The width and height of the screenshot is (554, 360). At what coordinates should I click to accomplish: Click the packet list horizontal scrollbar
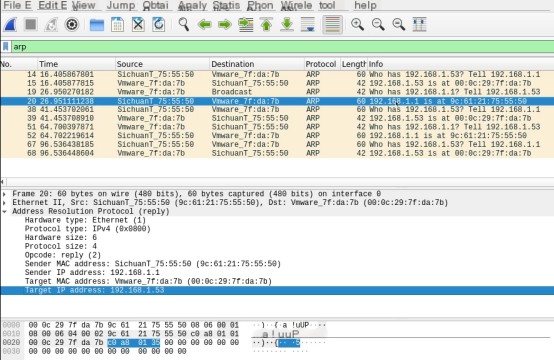pyautogui.click(x=277, y=182)
